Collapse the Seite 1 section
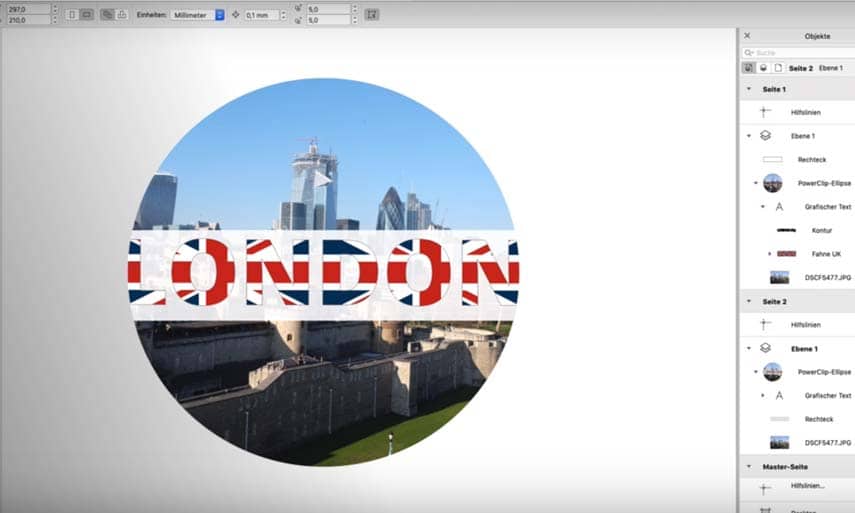The height and width of the screenshot is (513, 855). (749, 89)
